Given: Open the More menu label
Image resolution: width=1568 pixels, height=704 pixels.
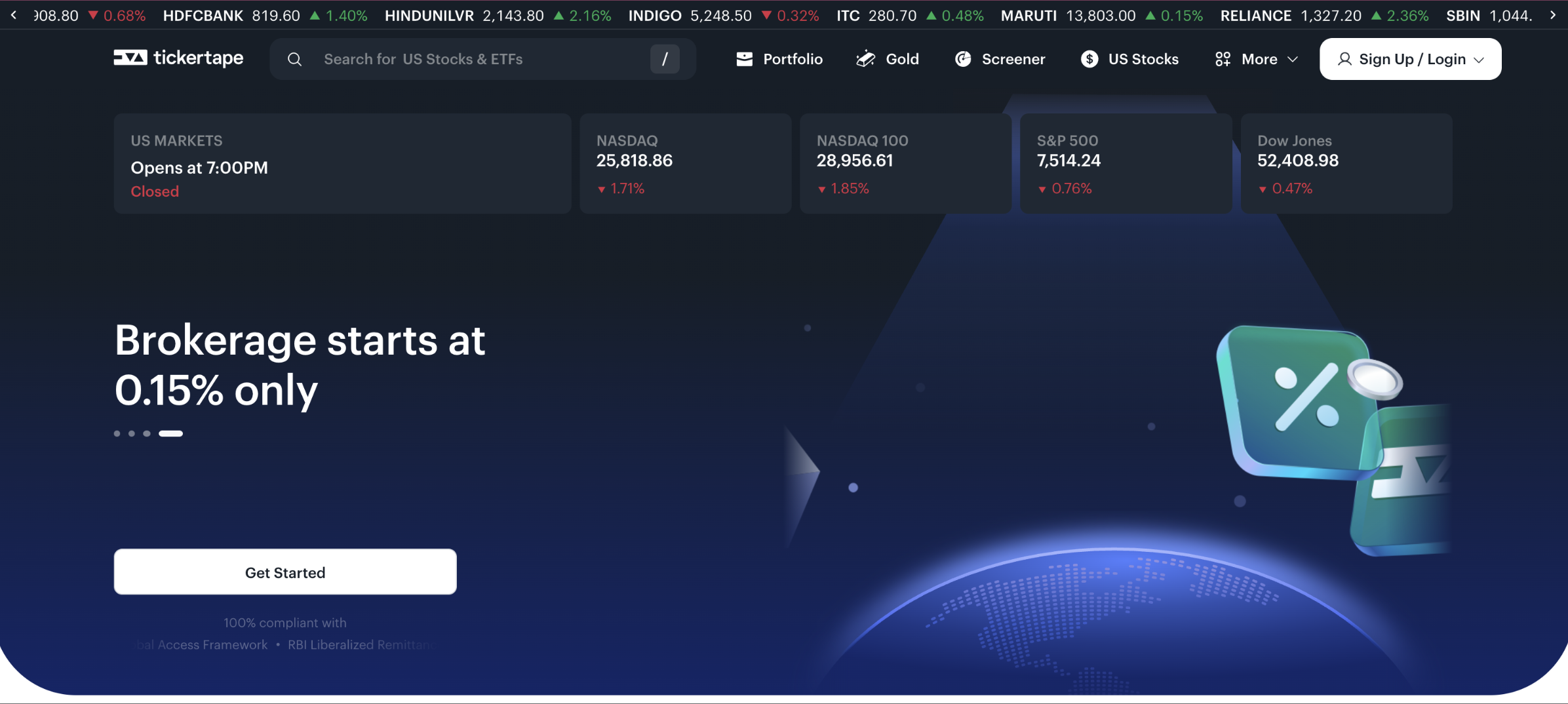Looking at the screenshot, I should [x=1259, y=59].
